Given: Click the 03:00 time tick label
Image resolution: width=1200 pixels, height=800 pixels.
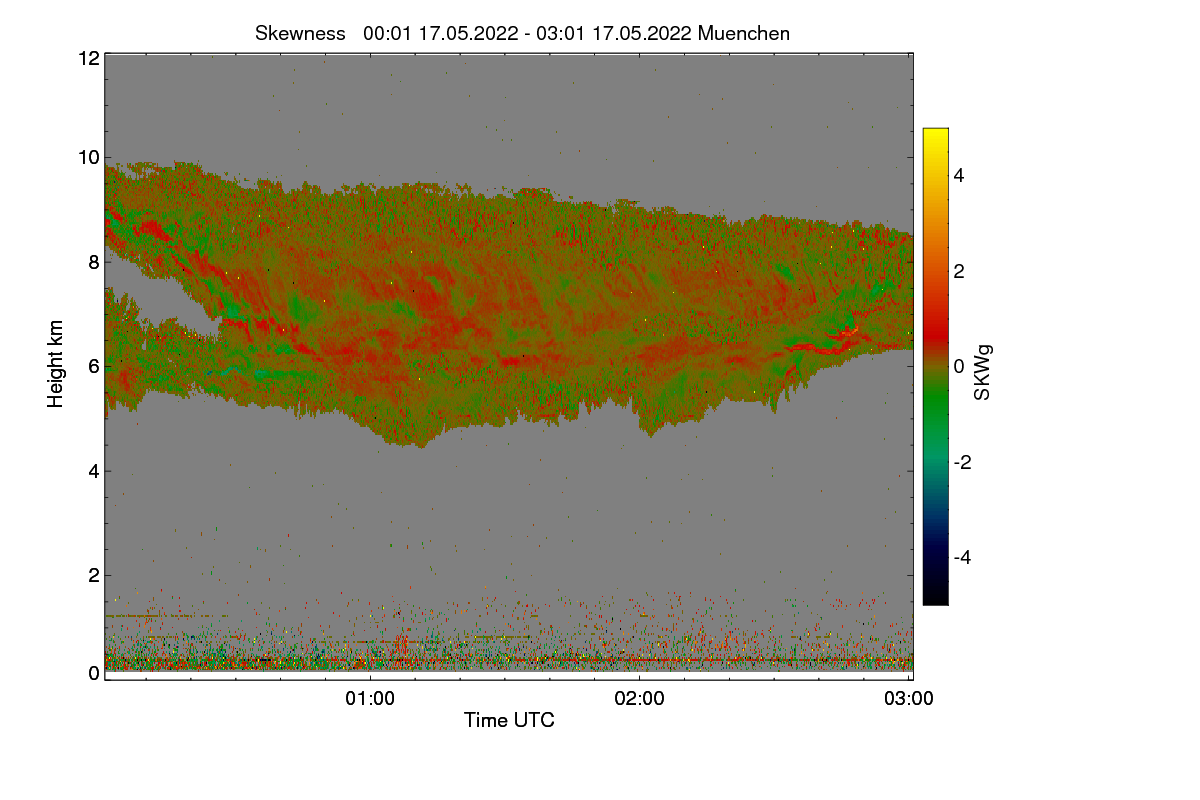Looking at the screenshot, I should [909, 699].
